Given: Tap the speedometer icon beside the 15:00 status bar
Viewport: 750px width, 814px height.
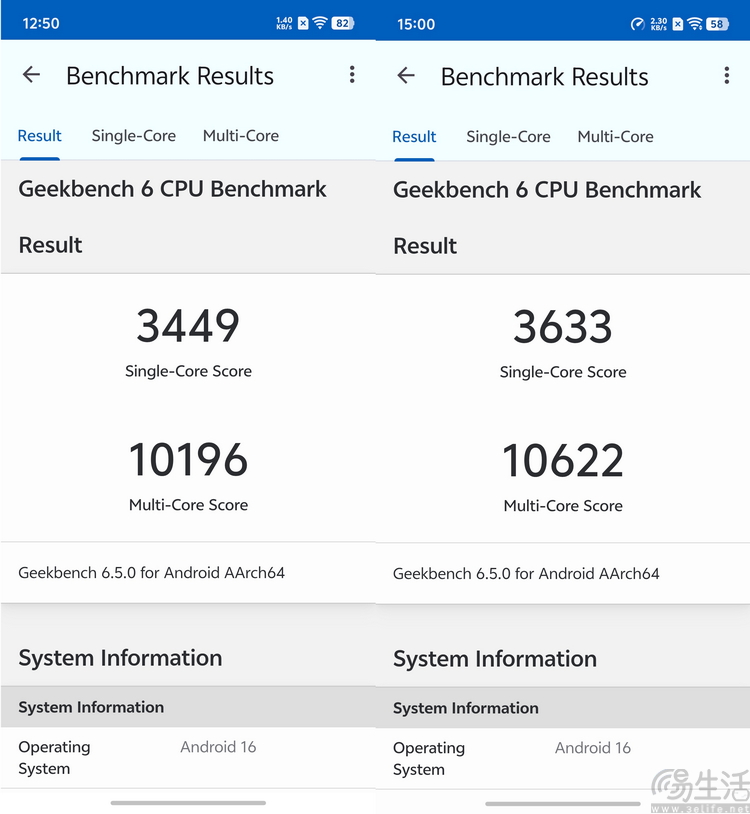Looking at the screenshot, I should 637,24.
